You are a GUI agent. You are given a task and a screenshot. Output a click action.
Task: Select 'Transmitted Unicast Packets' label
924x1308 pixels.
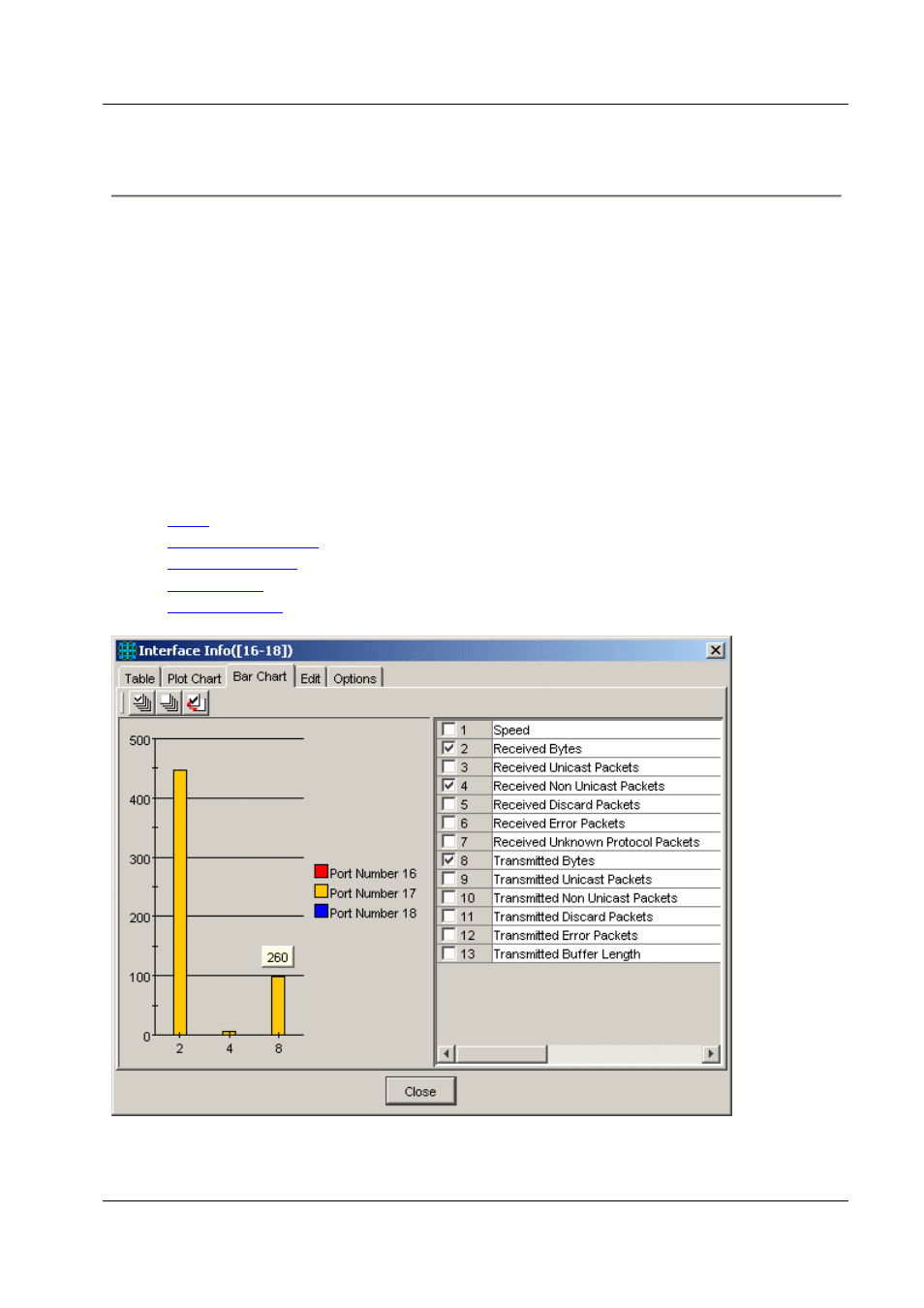(x=572, y=880)
